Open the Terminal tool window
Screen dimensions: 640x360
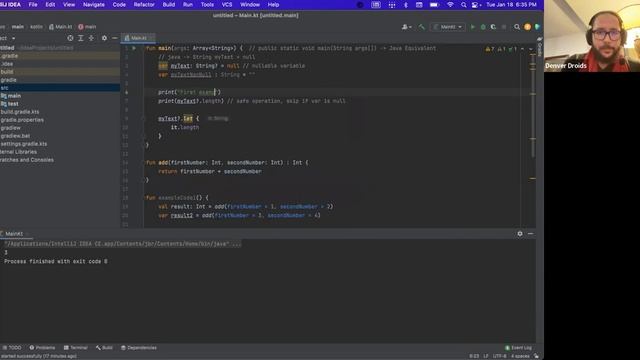[76, 348]
